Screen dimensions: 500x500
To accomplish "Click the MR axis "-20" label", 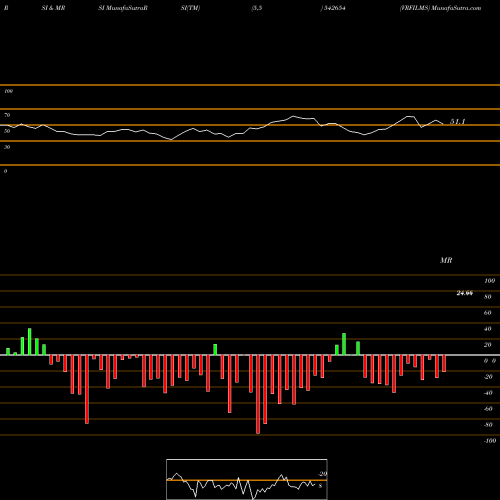I will 488,377.
